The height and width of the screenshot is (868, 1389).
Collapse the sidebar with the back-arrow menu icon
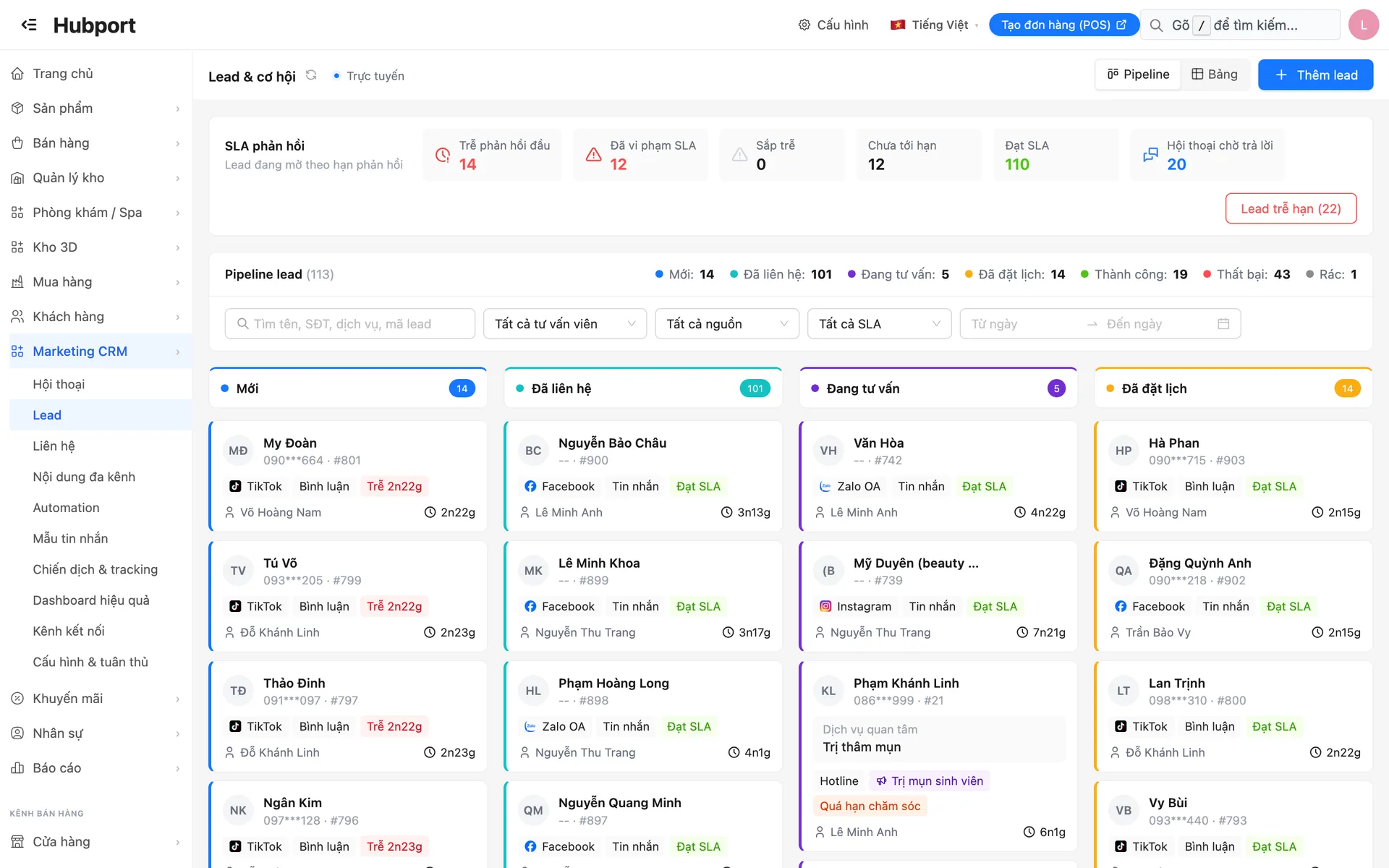29,25
